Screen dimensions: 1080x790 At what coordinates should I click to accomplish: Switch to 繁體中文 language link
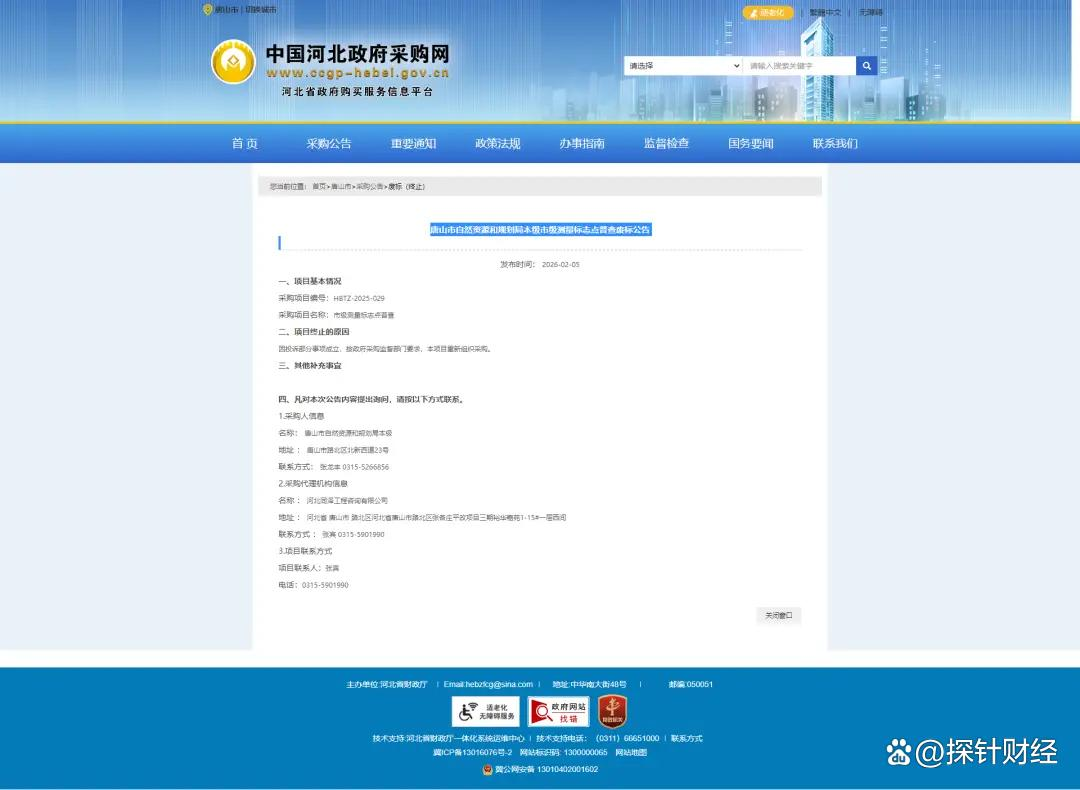825,13
